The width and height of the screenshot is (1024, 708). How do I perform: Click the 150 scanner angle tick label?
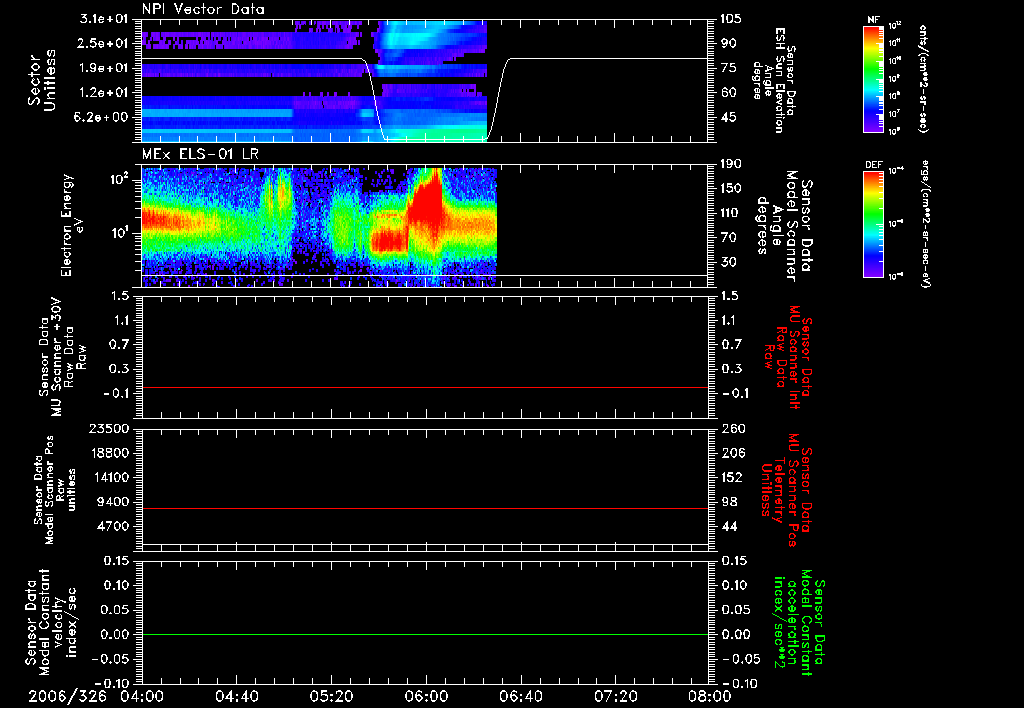click(731, 189)
